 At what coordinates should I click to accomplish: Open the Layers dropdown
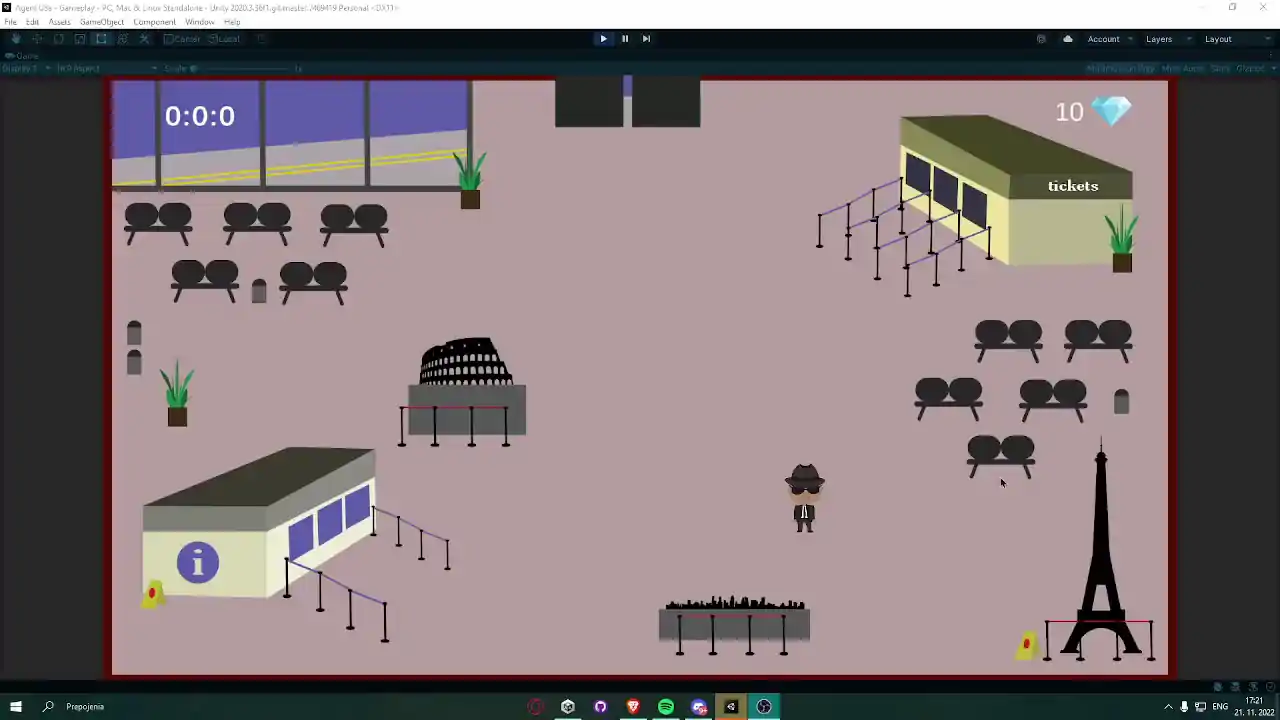pos(1168,39)
